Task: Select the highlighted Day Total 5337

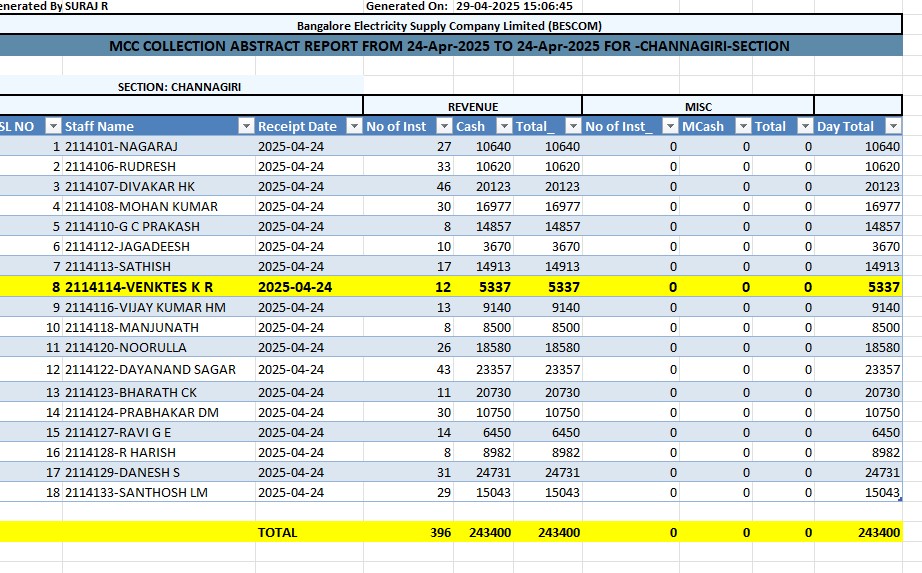Action: pos(858,287)
